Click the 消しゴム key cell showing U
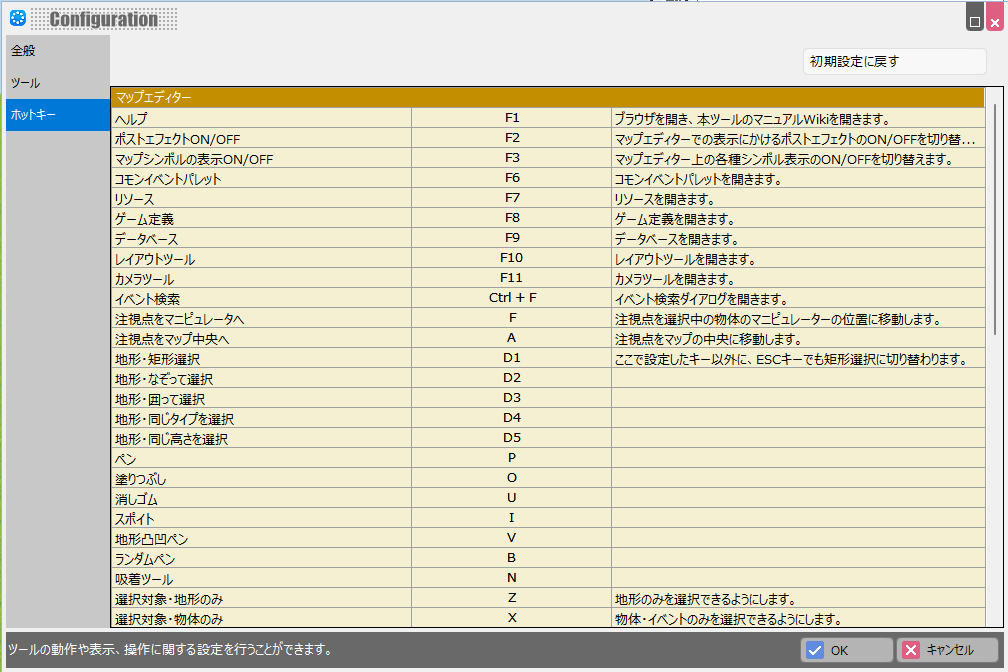Viewport: 1008px width, 672px height. pyautogui.click(x=511, y=498)
